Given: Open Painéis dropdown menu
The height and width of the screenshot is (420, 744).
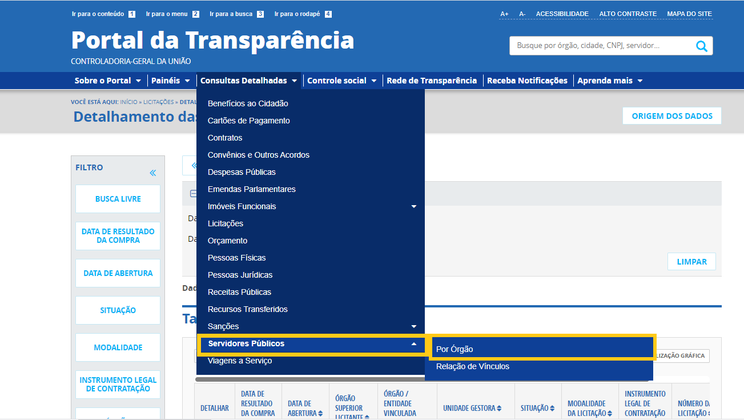Looking at the screenshot, I should pos(170,81).
